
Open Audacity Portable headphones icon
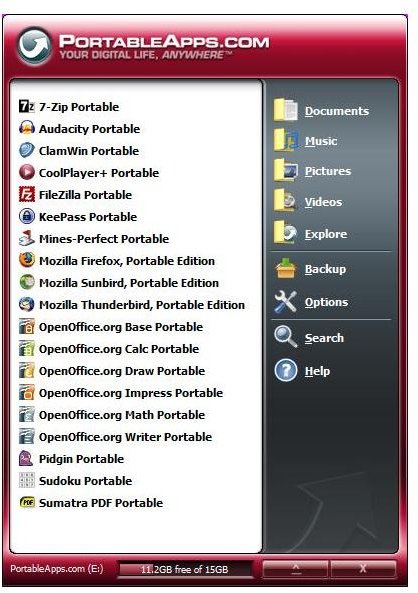(27, 129)
